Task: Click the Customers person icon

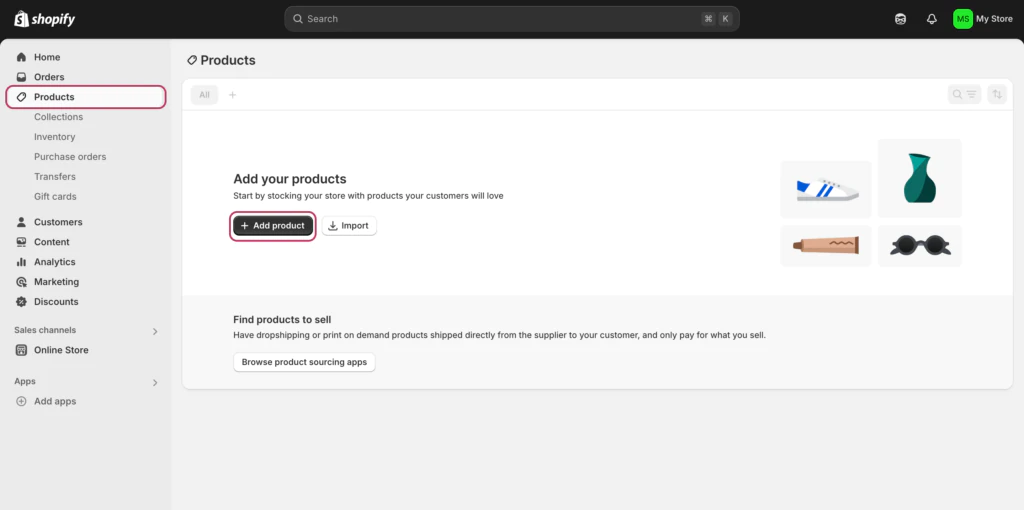Action: [22, 222]
